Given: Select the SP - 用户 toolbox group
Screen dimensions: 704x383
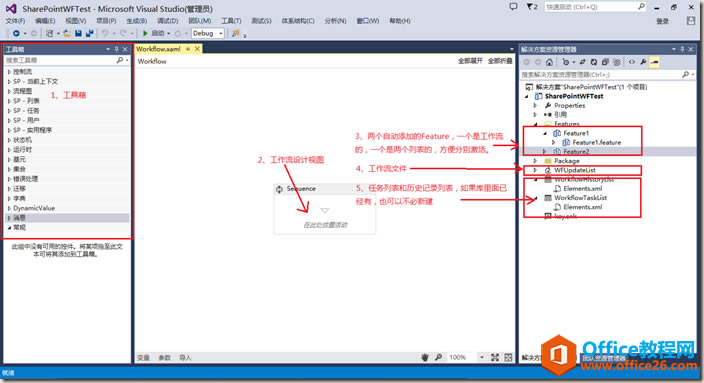Looking at the screenshot, I should [26, 120].
